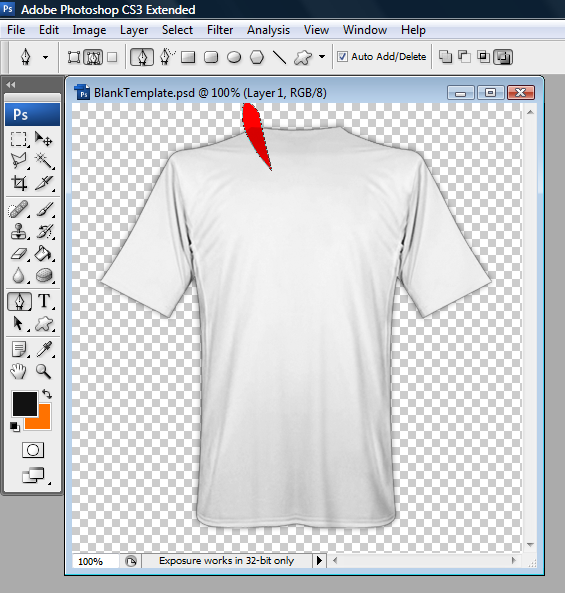Open the Pen tool preset picker dropdown
The height and width of the screenshot is (593, 565).
pos(45,57)
